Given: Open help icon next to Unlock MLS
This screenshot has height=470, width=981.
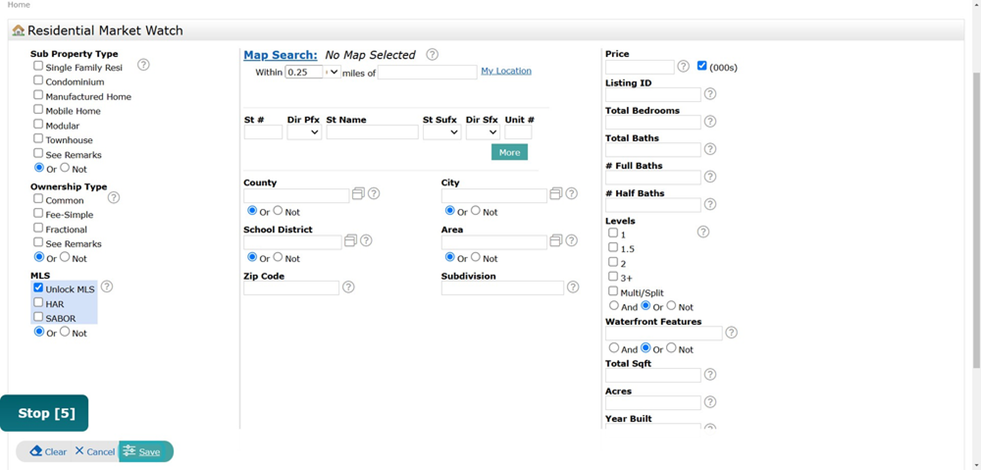Looking at the screenshot, I should (107, 287).
